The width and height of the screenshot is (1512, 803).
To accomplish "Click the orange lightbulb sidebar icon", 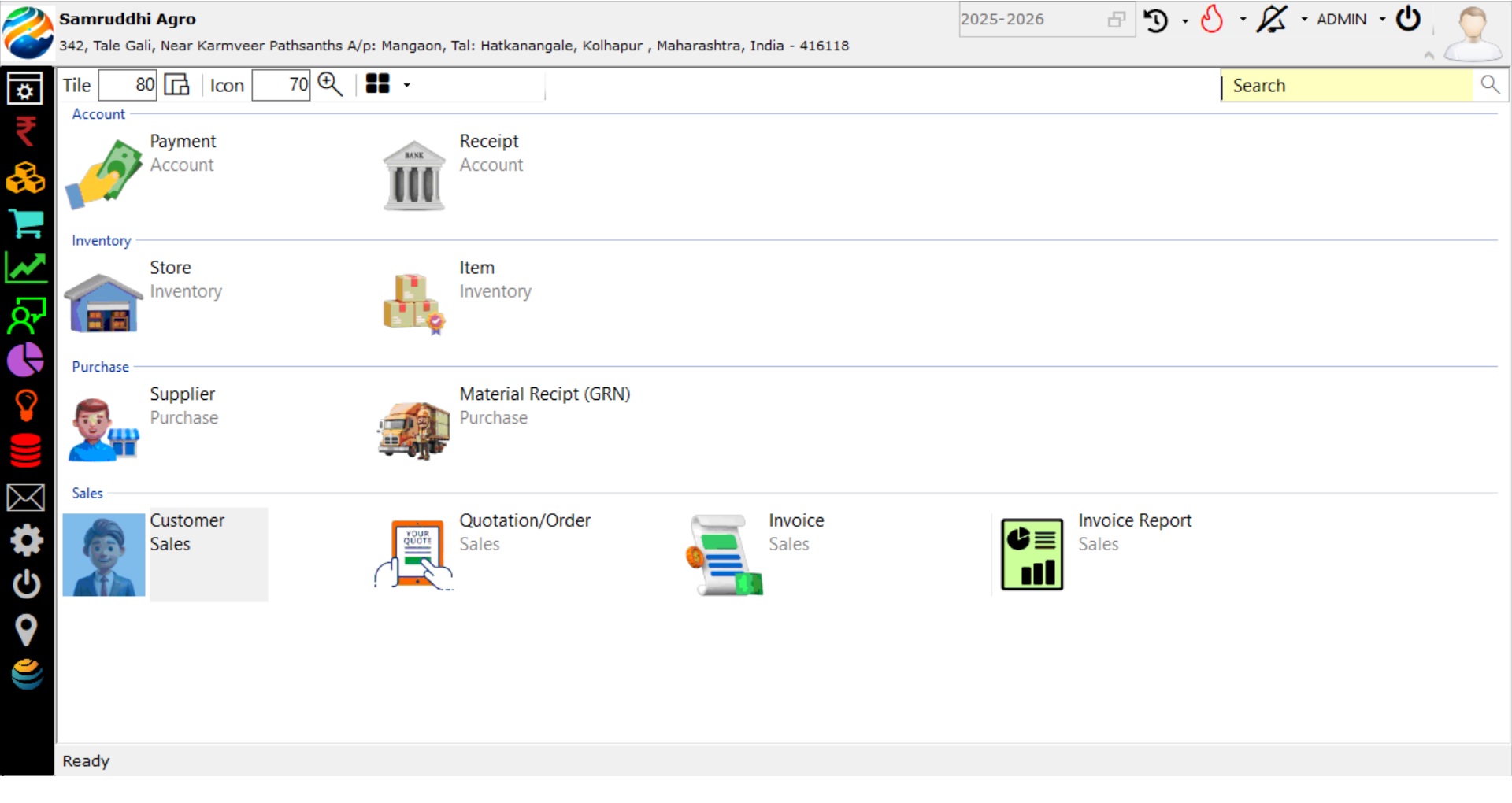I will [x=26, y=406].
